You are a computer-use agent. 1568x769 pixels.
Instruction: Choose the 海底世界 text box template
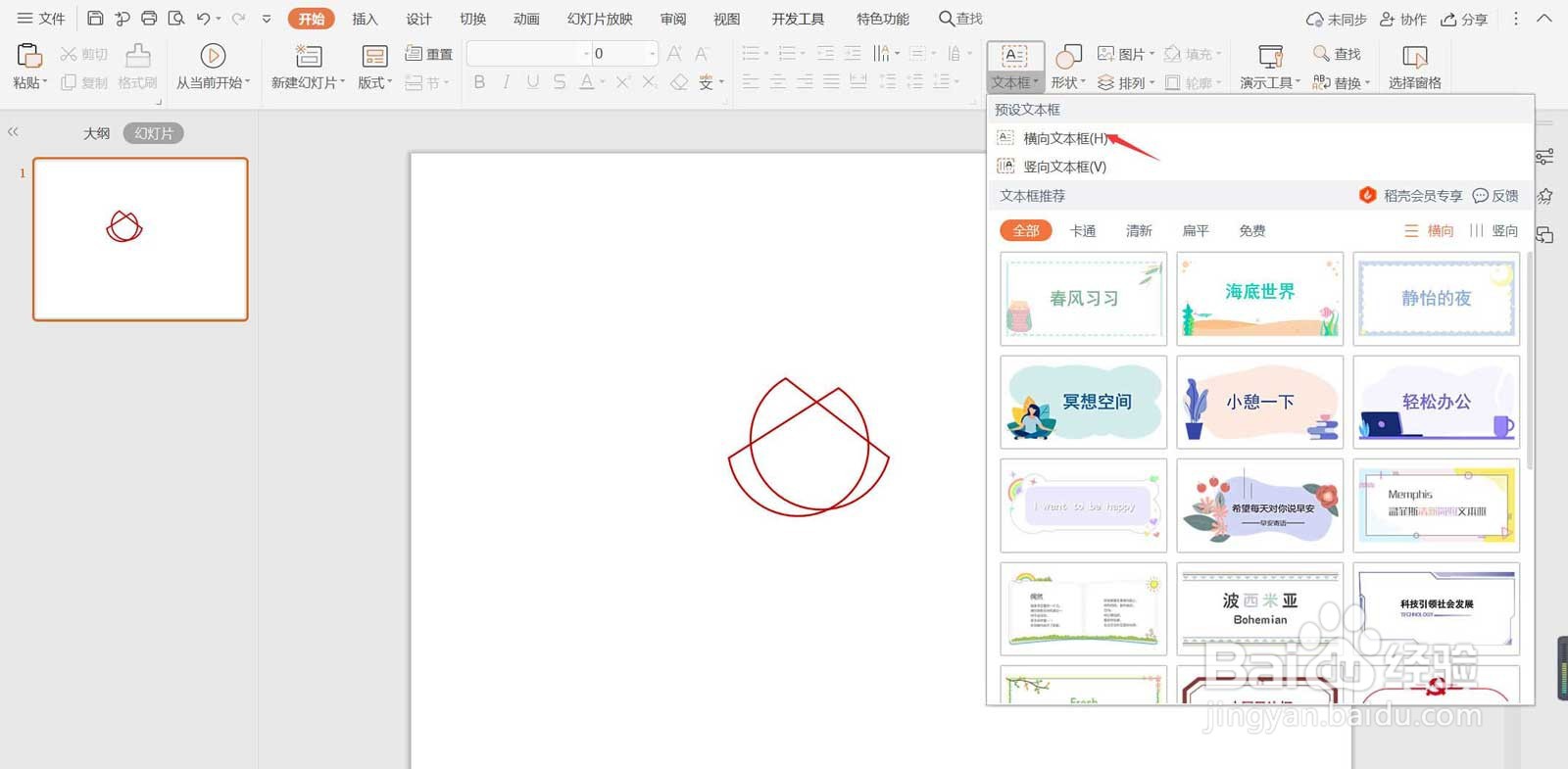coord(1259,299)
